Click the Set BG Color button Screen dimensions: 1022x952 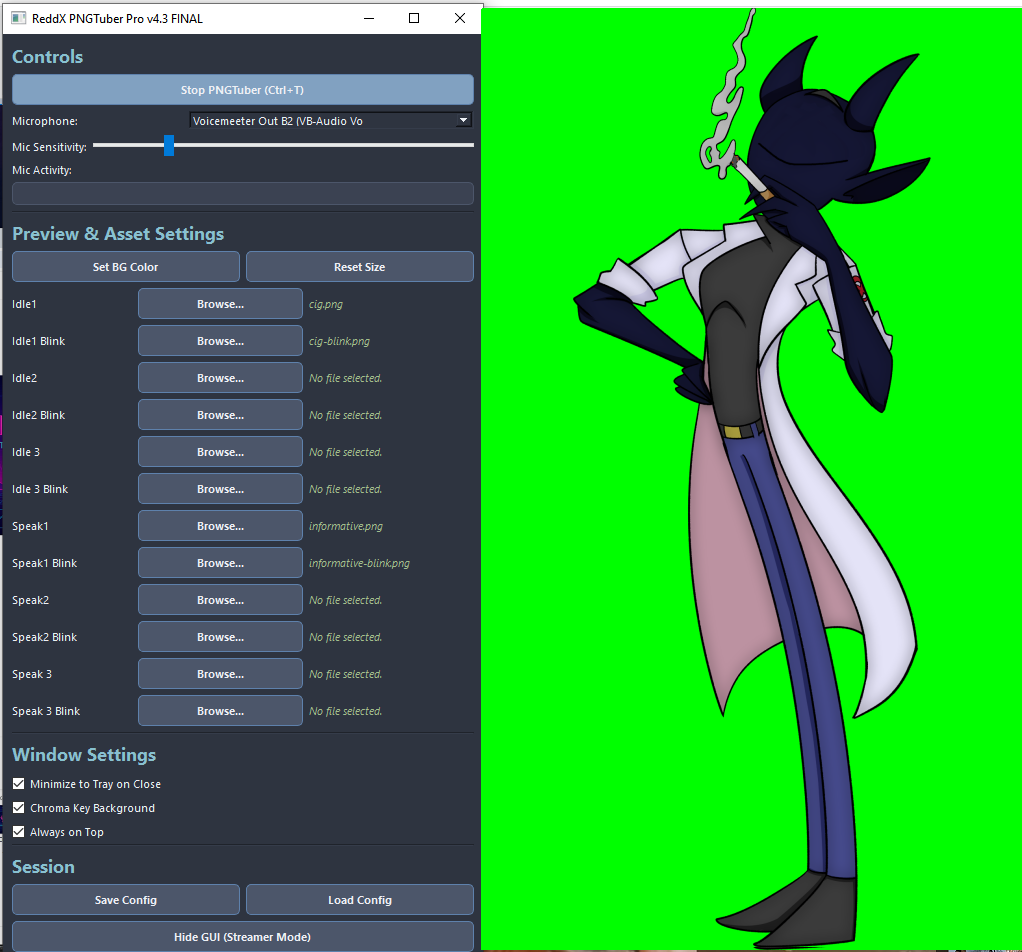(126, 267)
